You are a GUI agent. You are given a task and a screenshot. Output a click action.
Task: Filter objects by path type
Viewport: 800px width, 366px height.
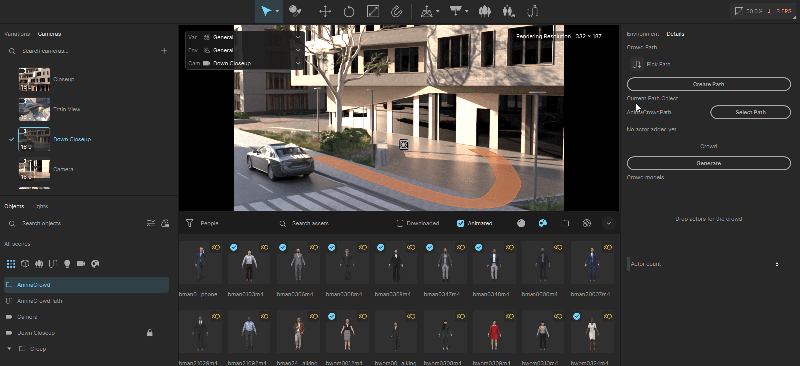click(53, 264)
